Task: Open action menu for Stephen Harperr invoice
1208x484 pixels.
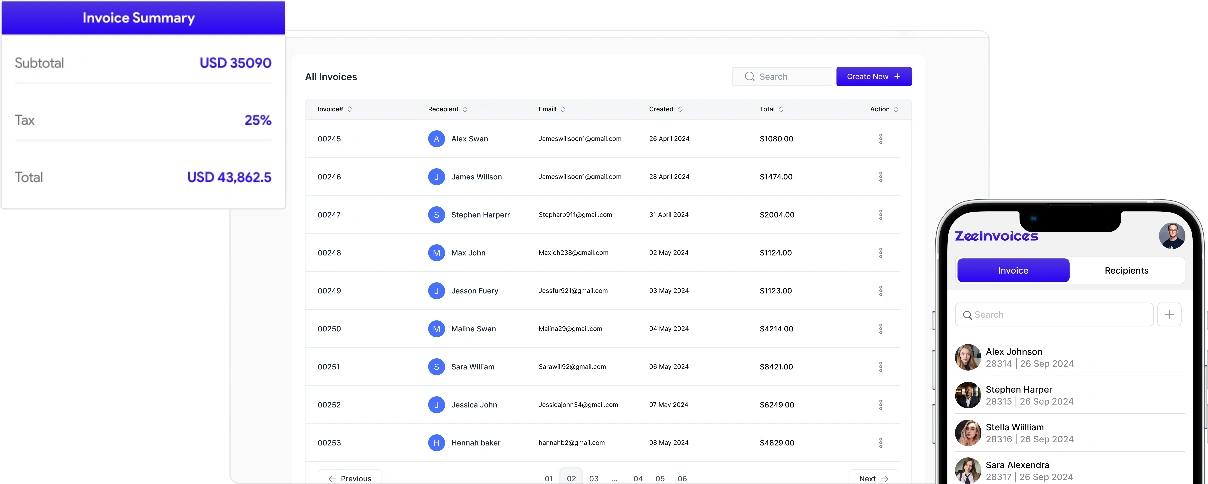Action: click(x=880, y=215)
